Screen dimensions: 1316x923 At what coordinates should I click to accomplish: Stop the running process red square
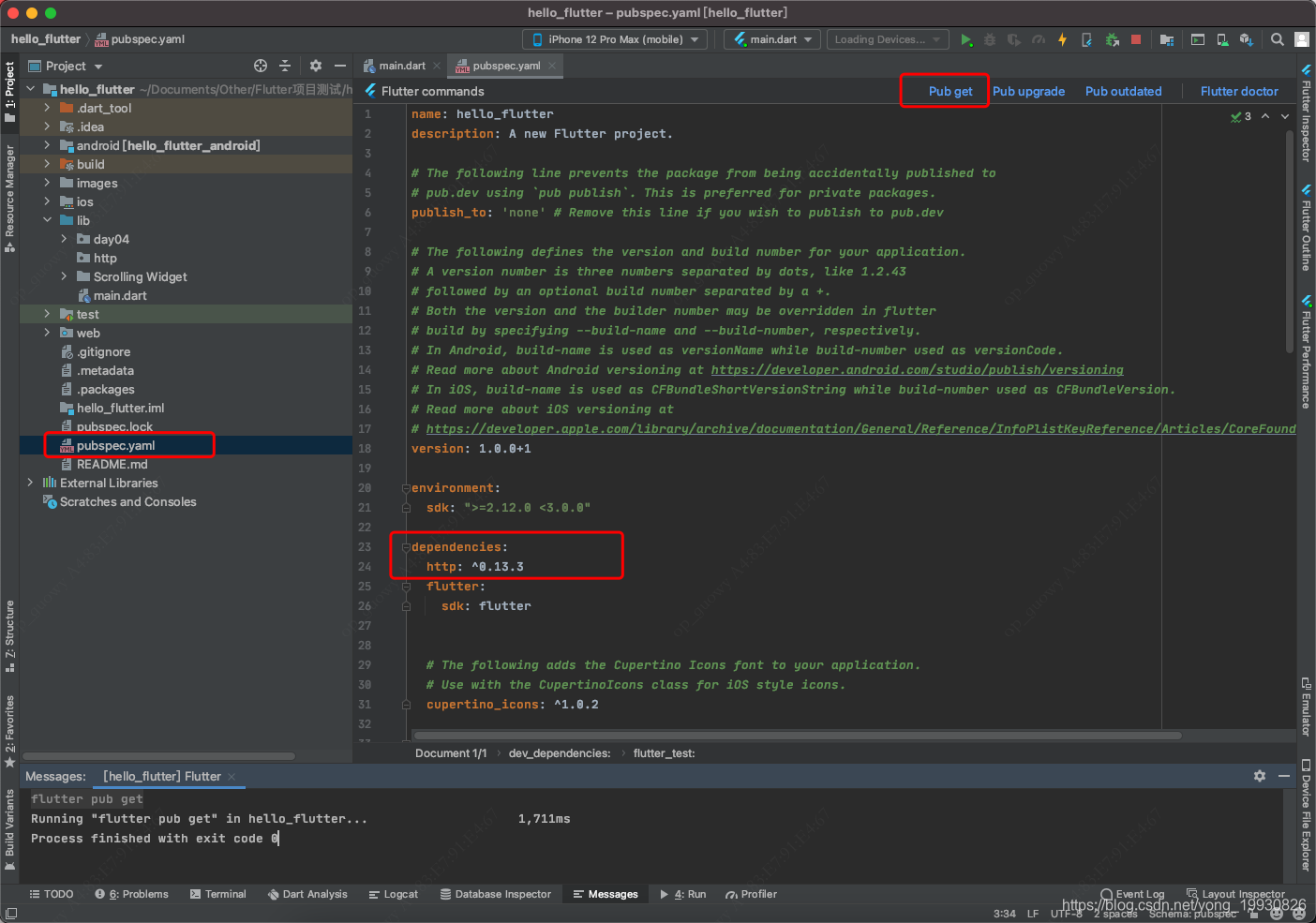1136,39
